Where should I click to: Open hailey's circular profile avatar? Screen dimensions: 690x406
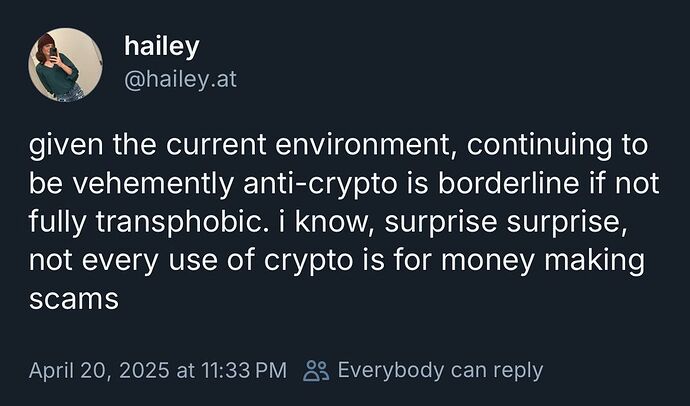point(65,65)
